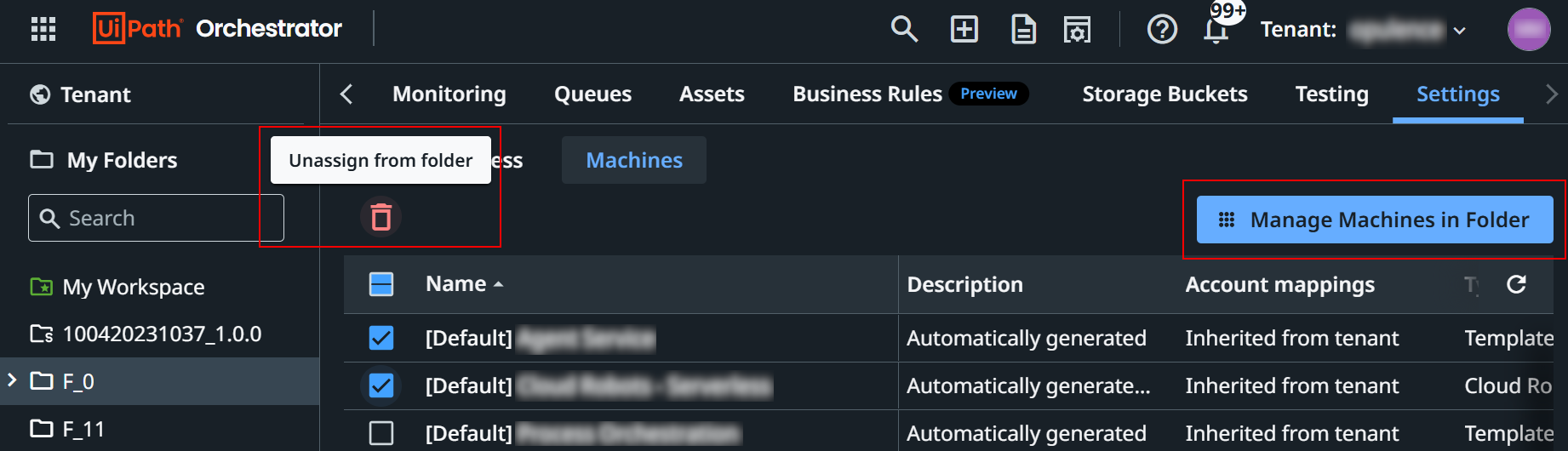The height and width of the screenshot is (451, 1568).
Task: Click the Automatically generate... truncated description
Action: (1028, 385)
